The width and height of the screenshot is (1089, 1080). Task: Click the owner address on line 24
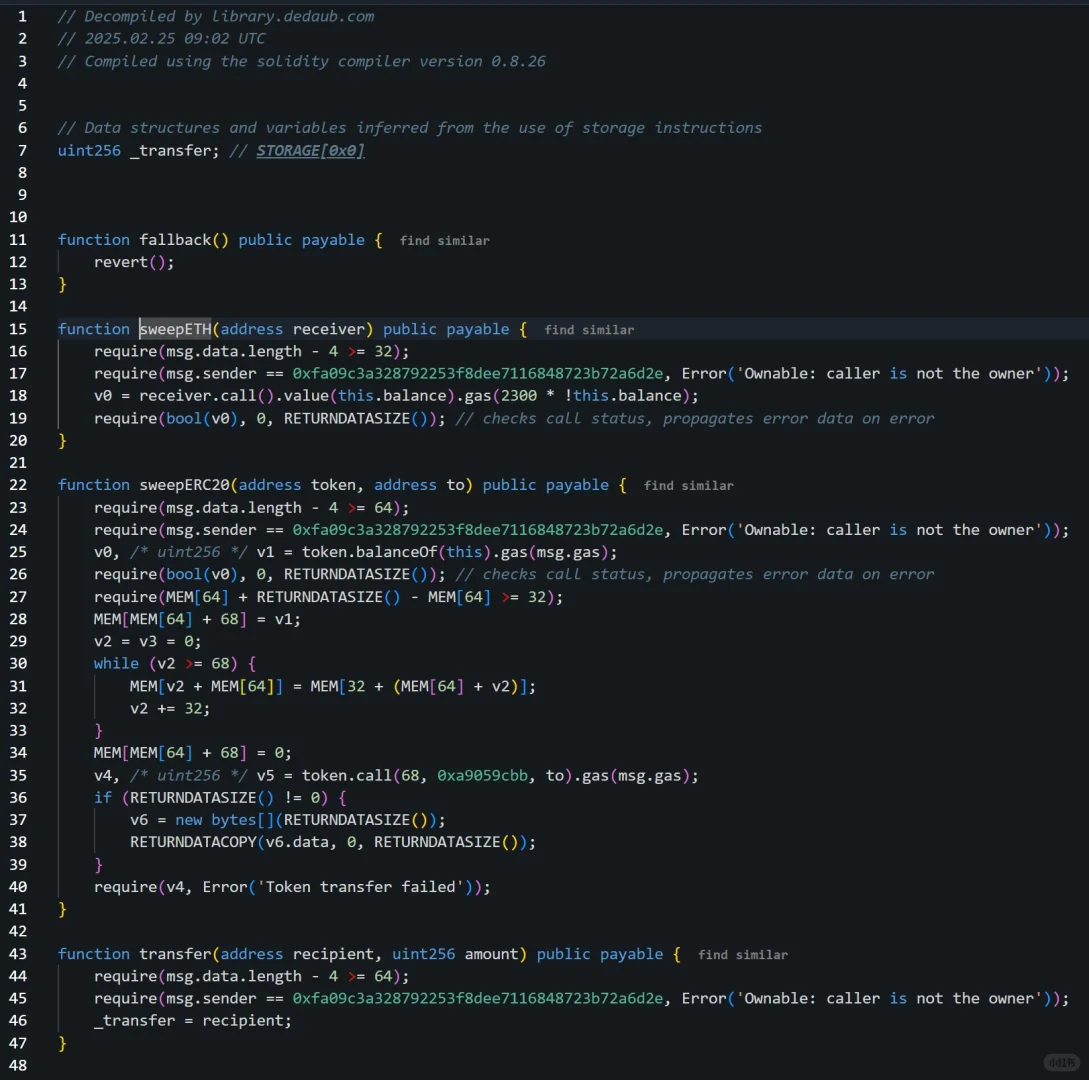coord(477,530)
